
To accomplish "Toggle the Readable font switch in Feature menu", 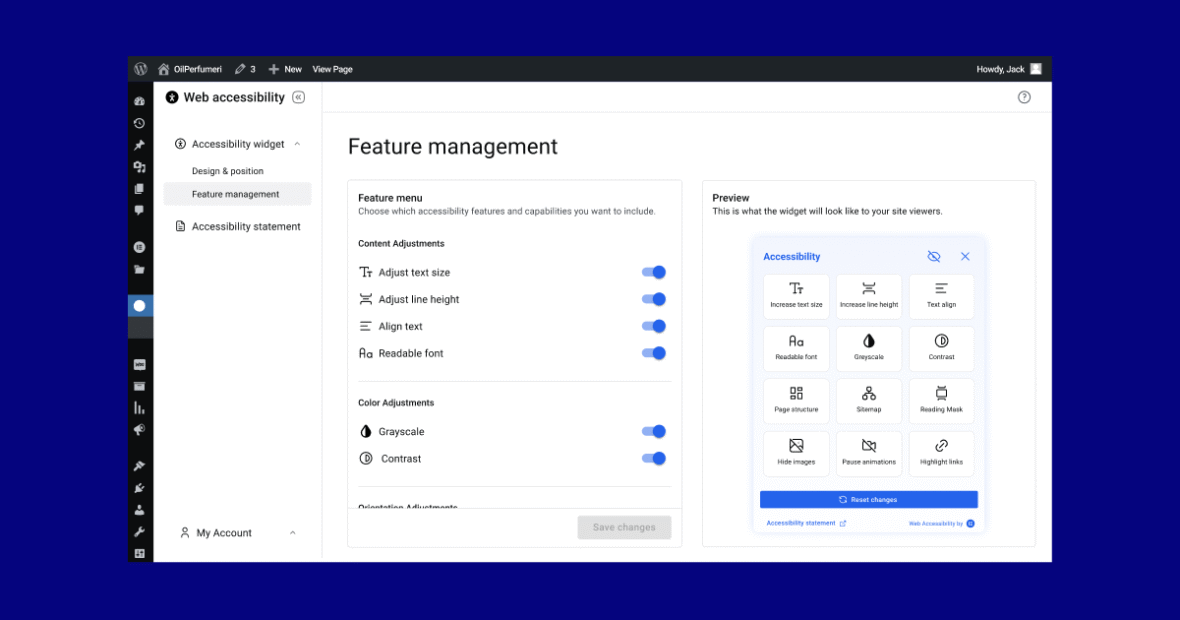I will click(653, 354).
